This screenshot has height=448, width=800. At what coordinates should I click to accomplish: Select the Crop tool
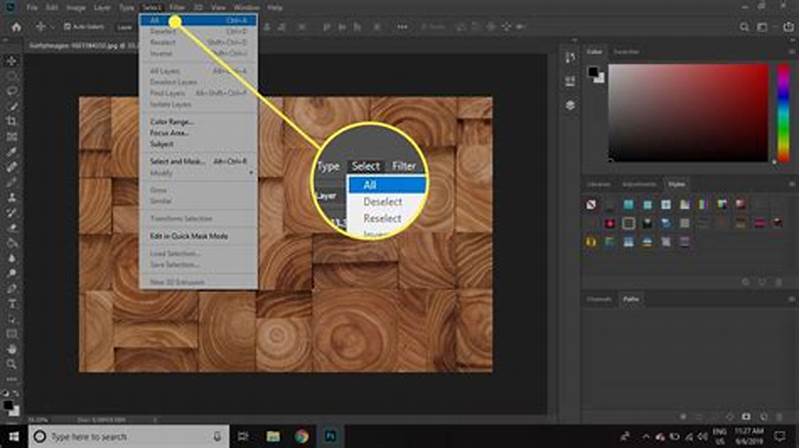pyautogui.click(x=11, y=121)
